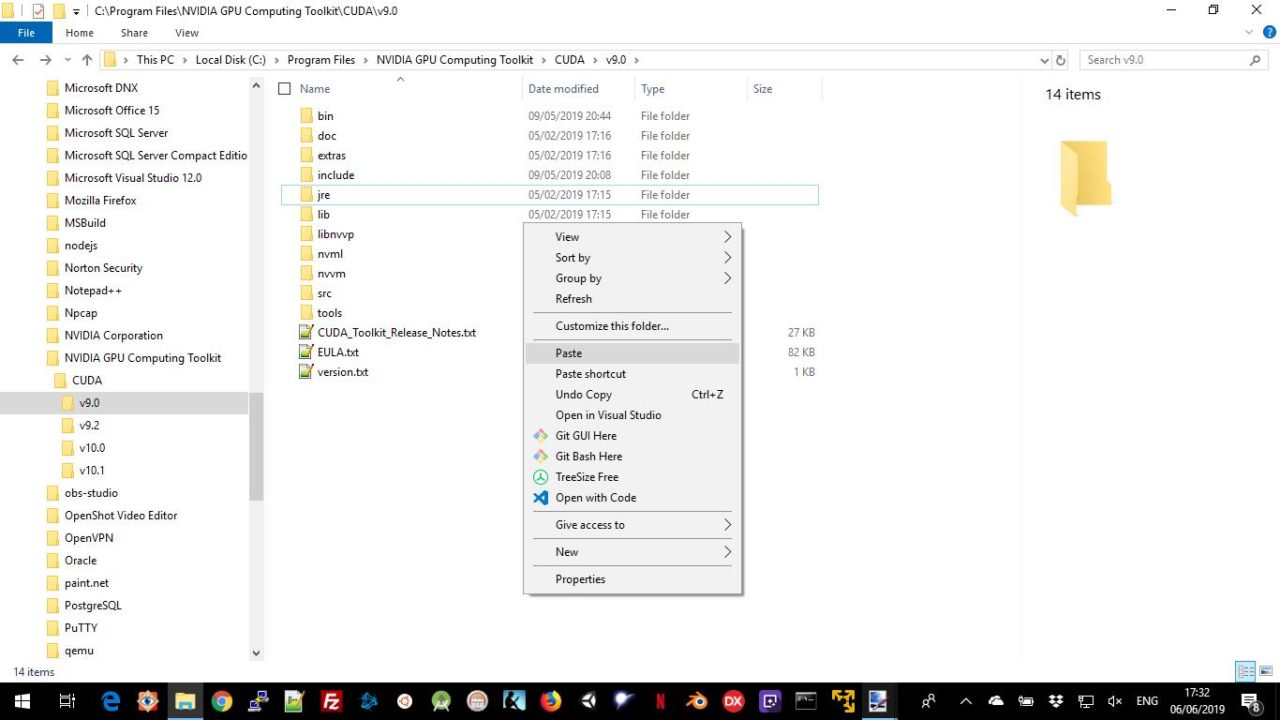Switch to large icons view layout
The width and height of the screenshot is (1280, 720).
(x=1266, y=672)
